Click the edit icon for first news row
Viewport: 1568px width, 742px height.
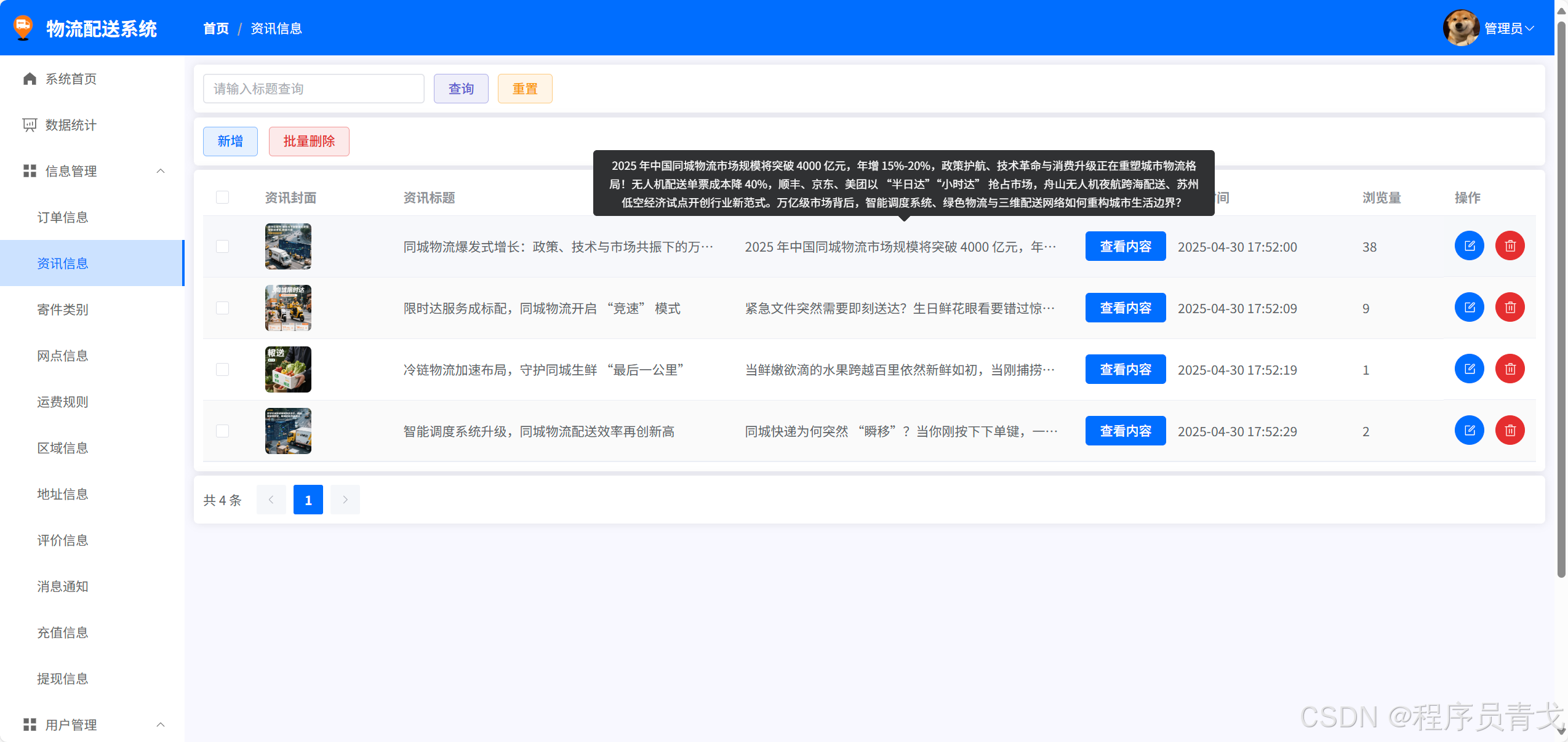(1469, 246)
